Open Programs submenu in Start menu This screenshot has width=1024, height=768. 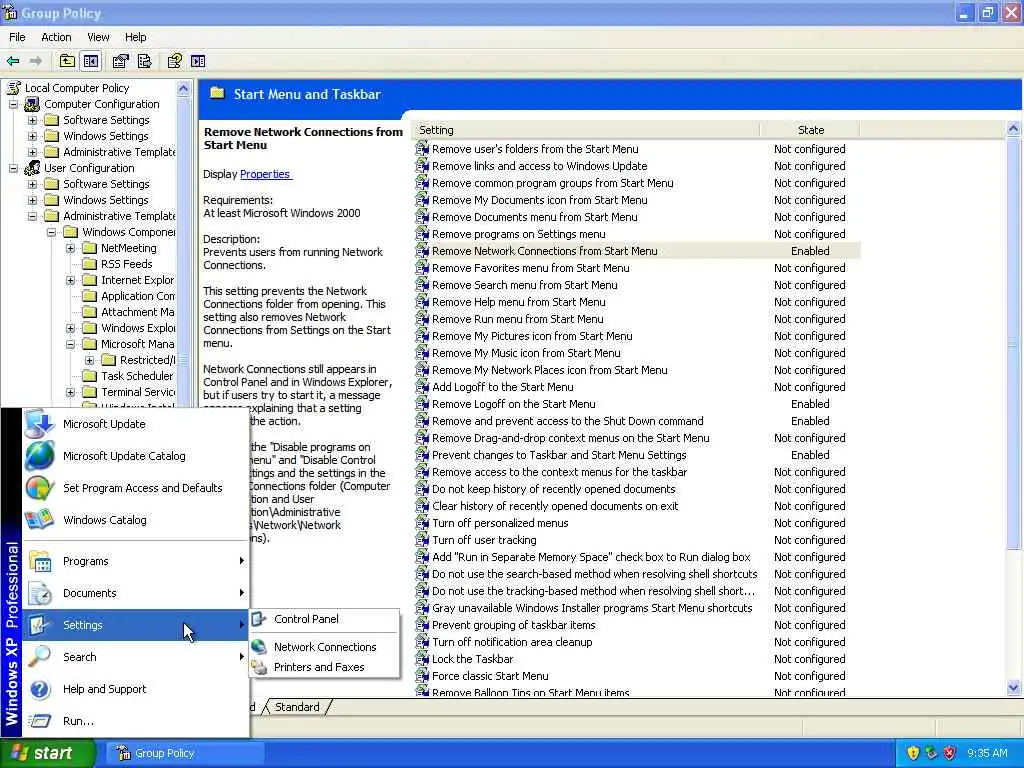[x=136, y=561]
